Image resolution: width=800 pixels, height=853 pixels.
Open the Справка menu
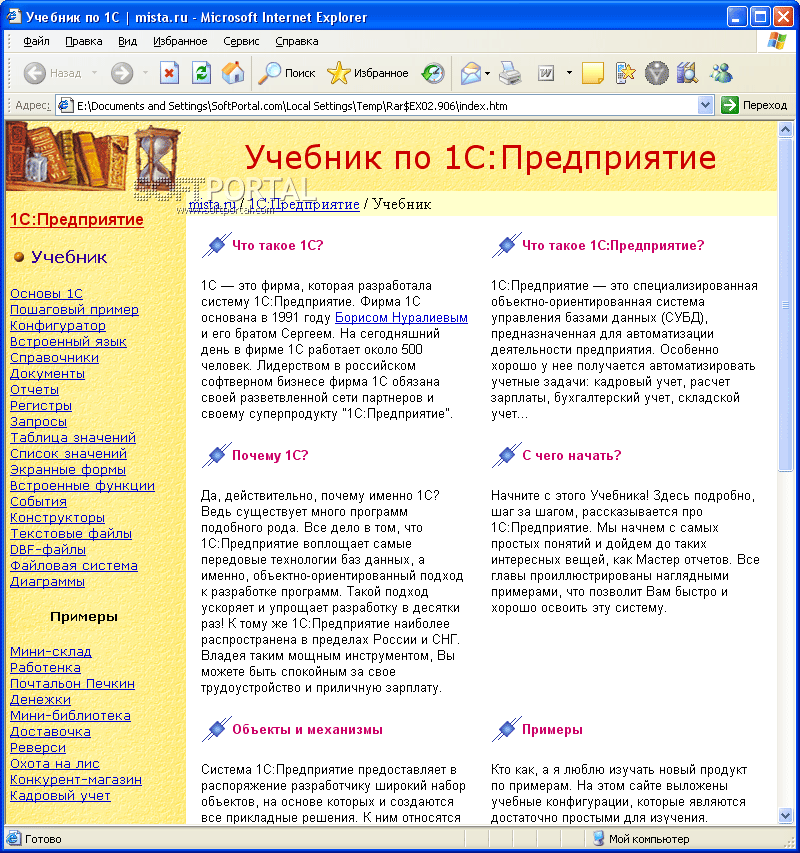point(296,41)
